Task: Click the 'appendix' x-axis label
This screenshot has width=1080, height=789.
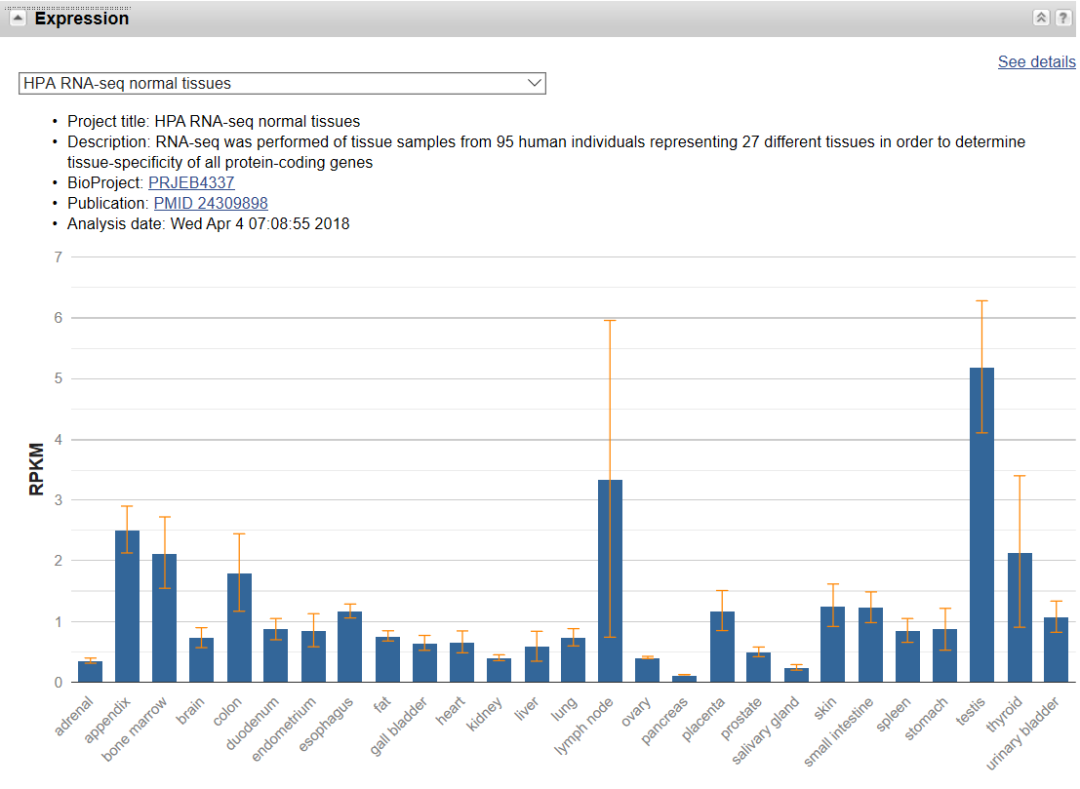Action: (x=107, y=720)
